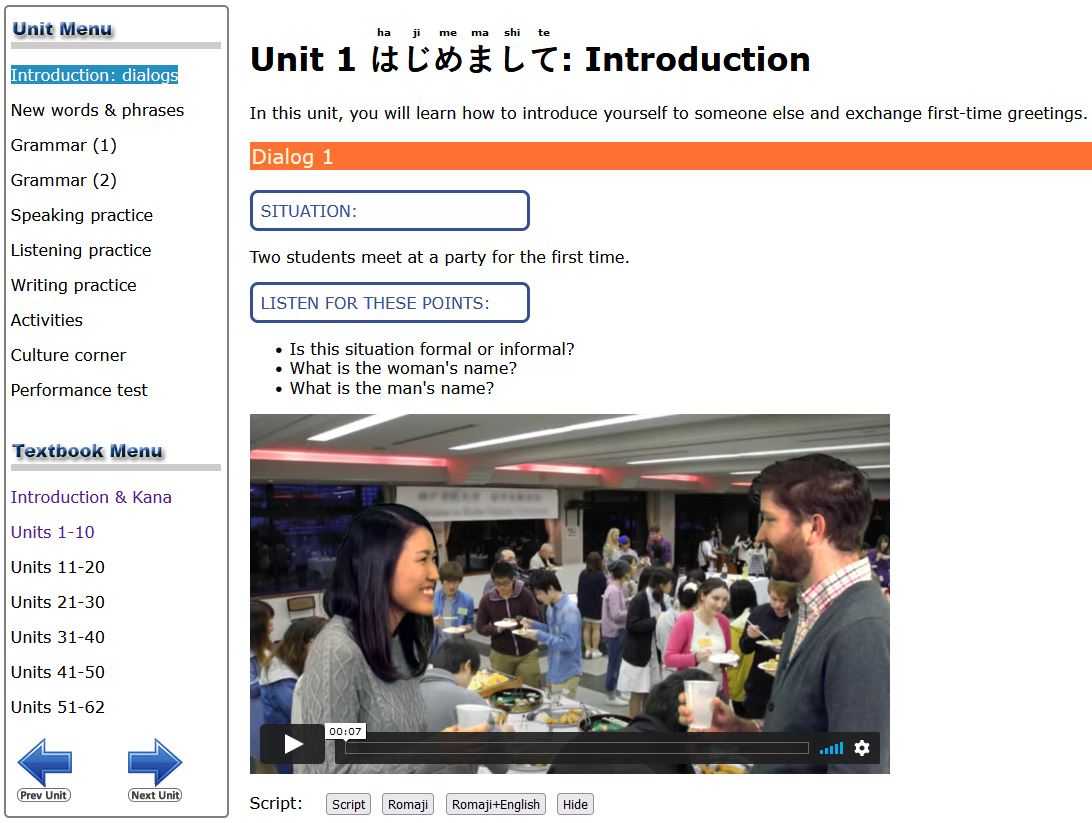The image size is (1092, 823).
Task: Select Units 11-20 in Textbook Menu
Action: pos(57,567)
